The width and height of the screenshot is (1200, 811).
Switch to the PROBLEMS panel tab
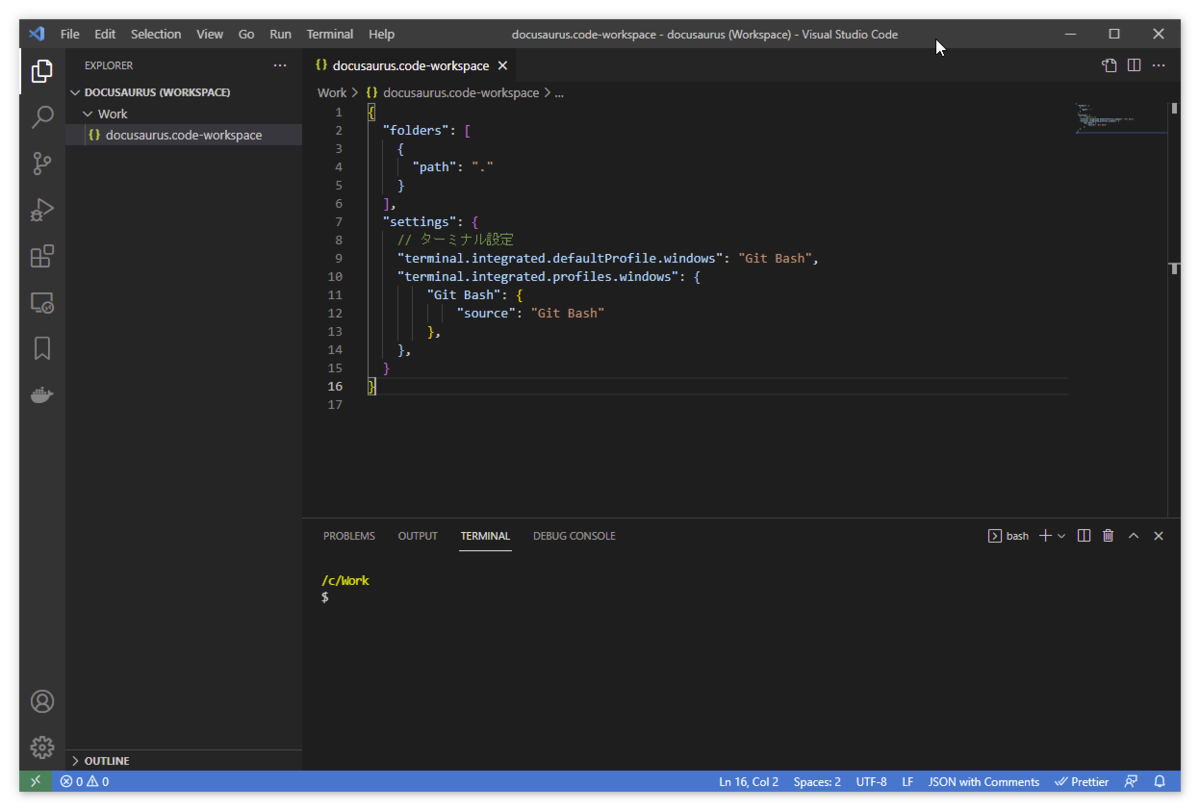(x=349, y=536)
